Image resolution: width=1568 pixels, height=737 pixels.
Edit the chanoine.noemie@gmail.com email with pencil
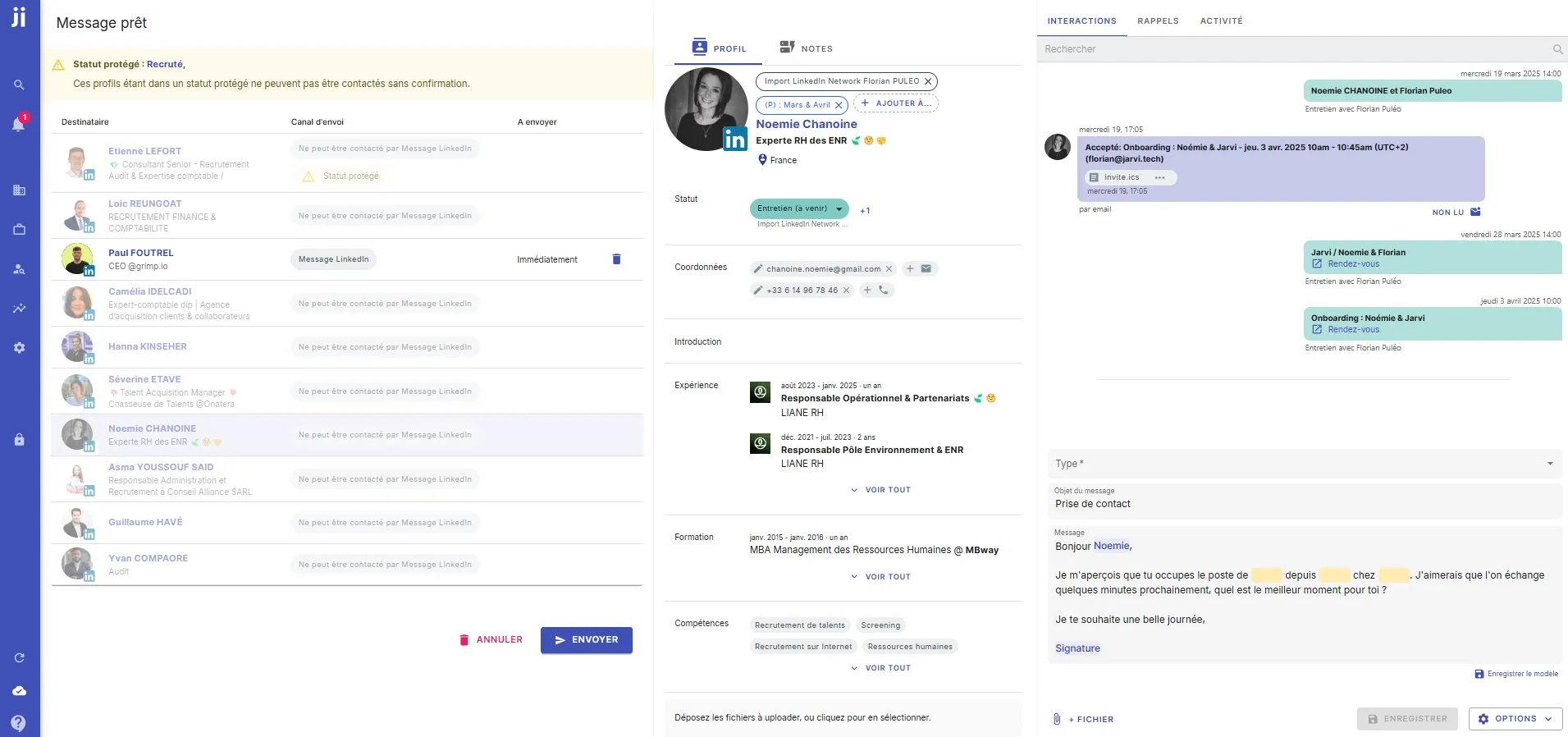758,269
